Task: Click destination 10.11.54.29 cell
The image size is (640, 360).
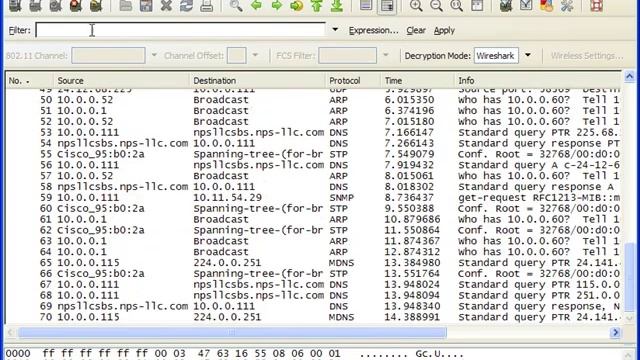Action: click(x=227, y=198)
